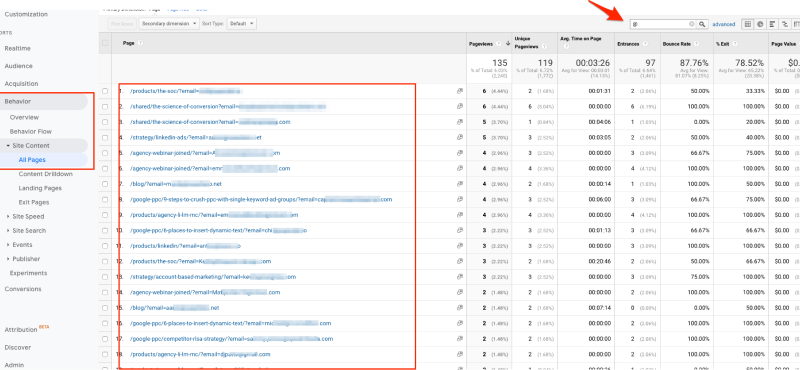This screenshot has width=800, height=370.
Task: Open row 1 page in new window icon
Action: coord(460,91)
